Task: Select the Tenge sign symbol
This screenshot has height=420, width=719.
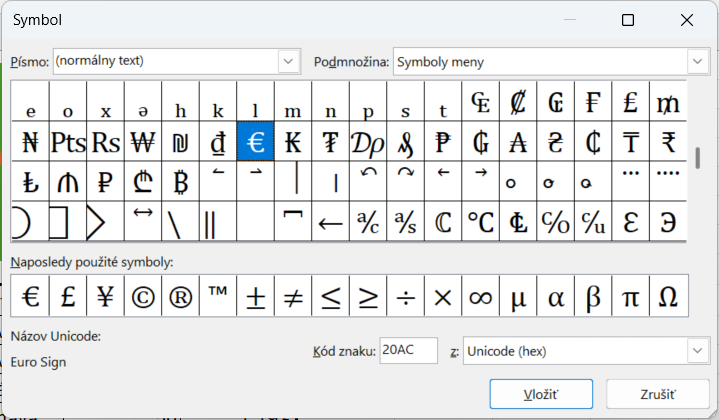Action: (x=631, y=141)
